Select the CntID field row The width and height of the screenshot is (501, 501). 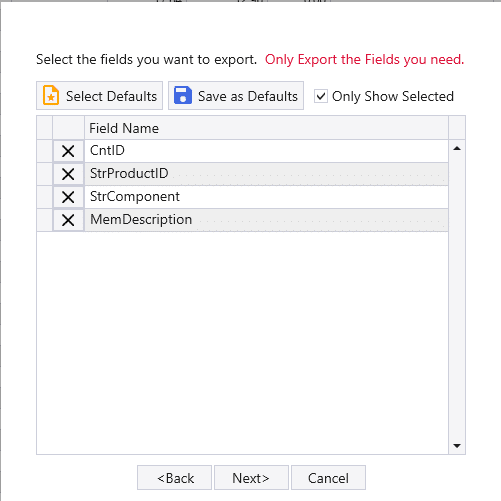click(x=266, y=151)
